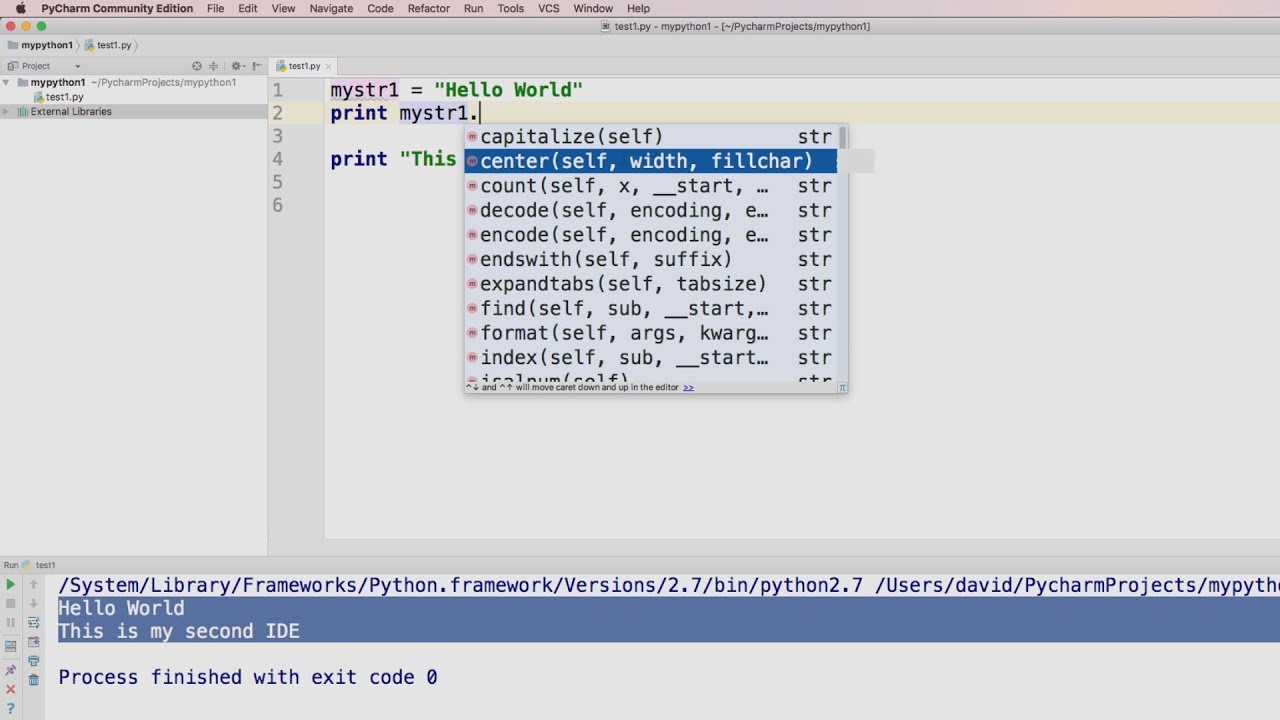Choose find(self, sub, __start suggestion
1280x720 pixels.
click(x=650, y=308)
